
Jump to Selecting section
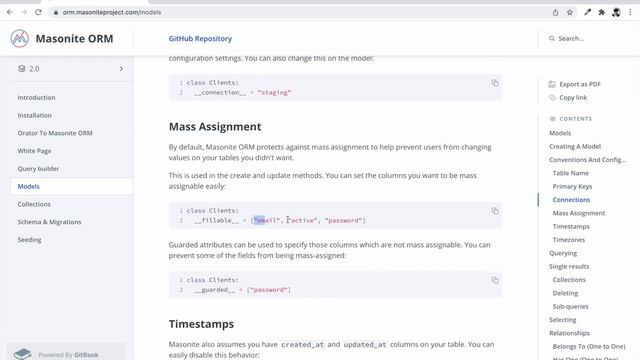tap(562, 320)
